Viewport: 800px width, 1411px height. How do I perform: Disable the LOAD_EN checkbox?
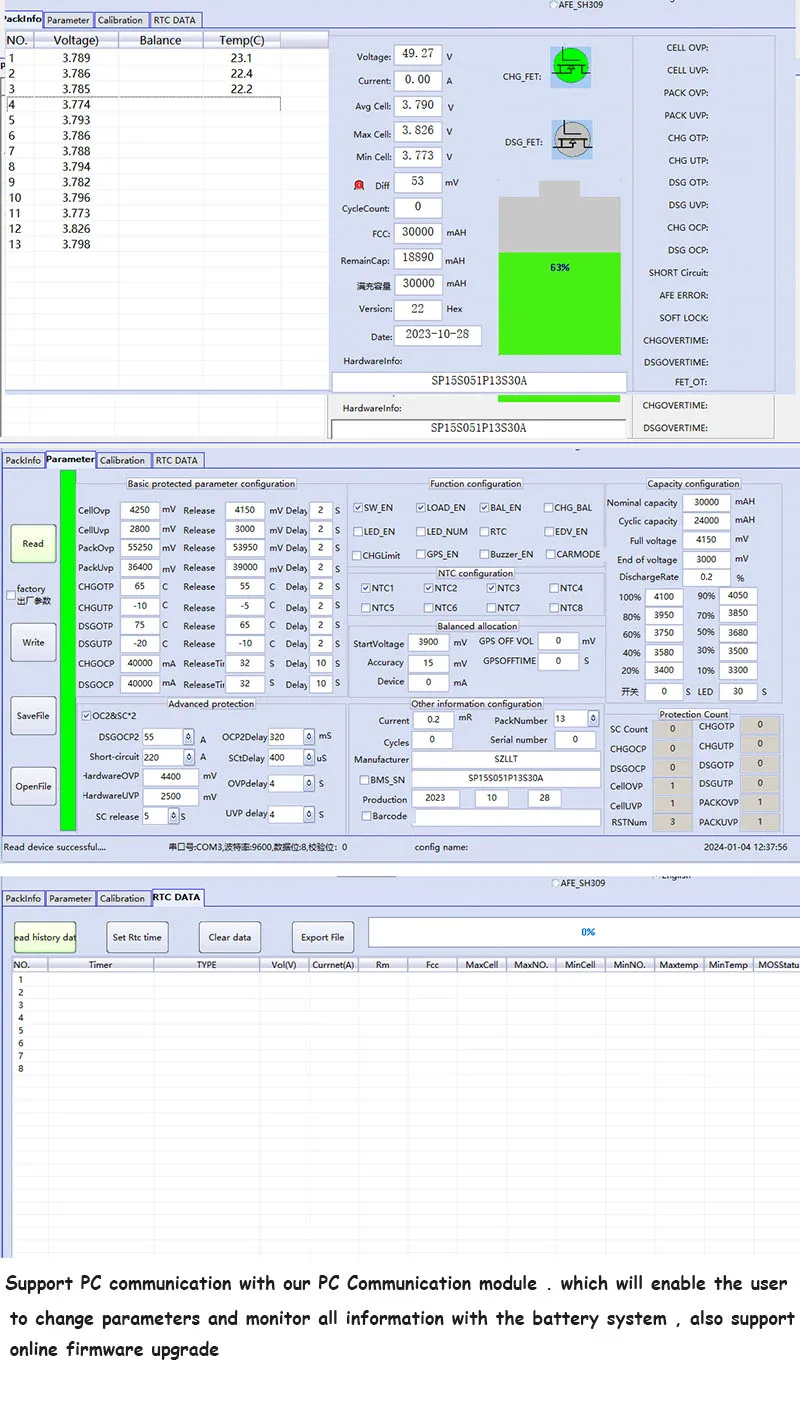pyautogui.click(x=421, y=508)
